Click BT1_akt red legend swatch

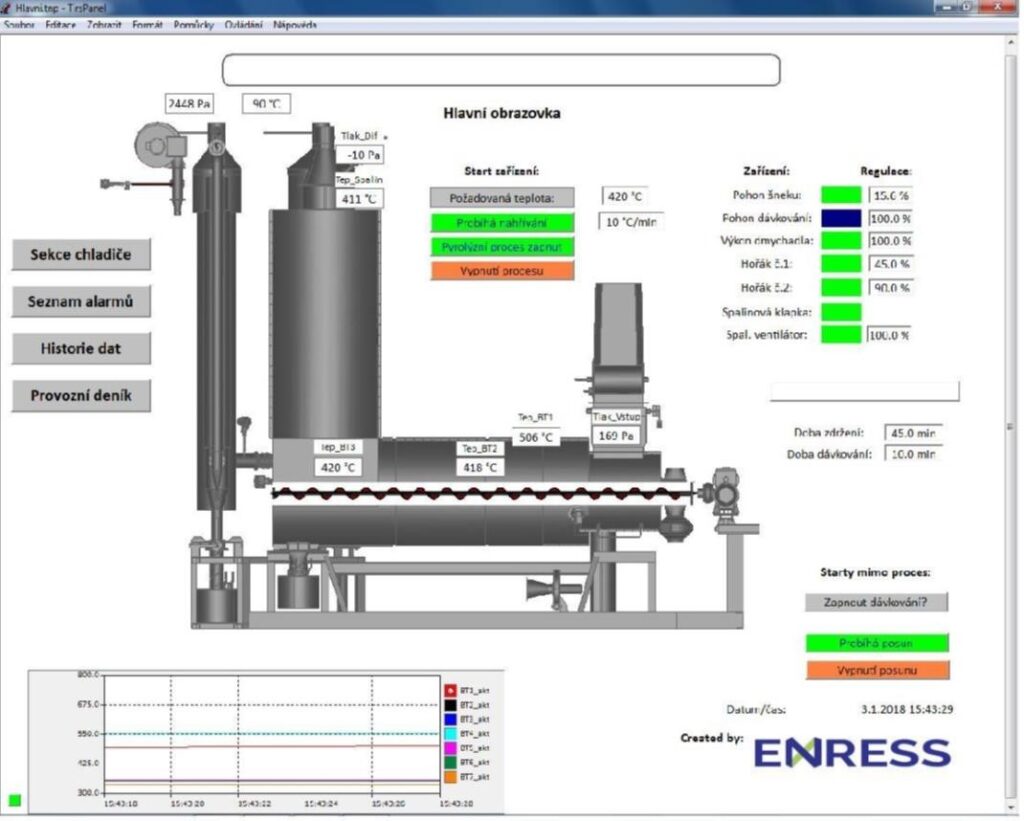click(450, 690)
